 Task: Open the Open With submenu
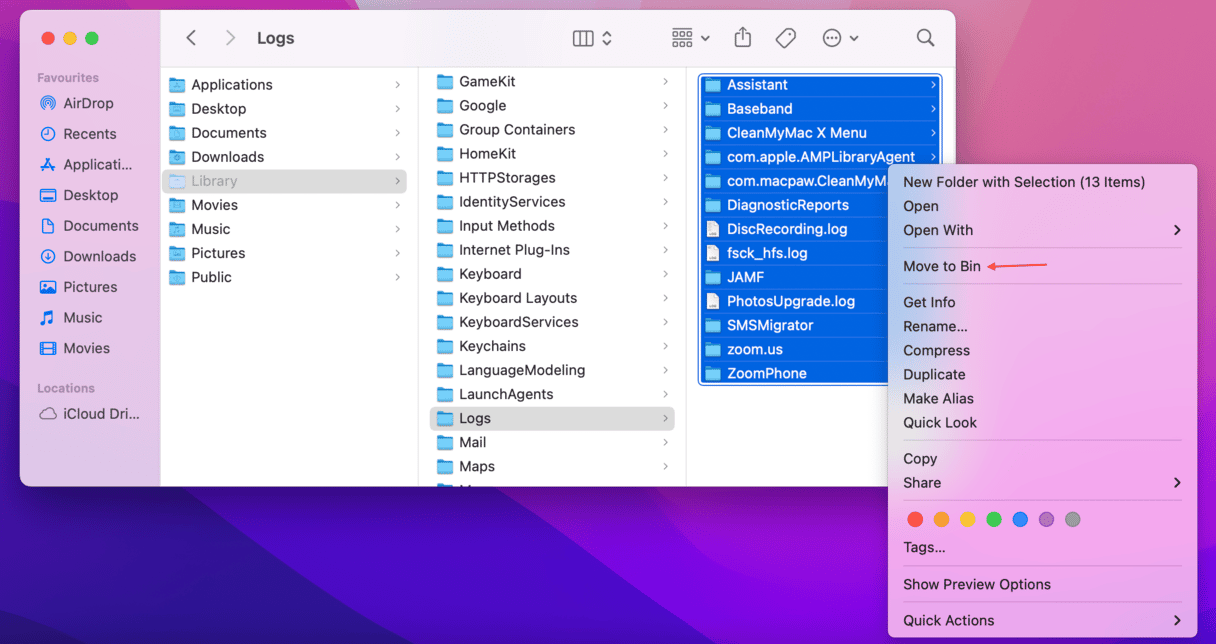click(x=1042, y=230)
